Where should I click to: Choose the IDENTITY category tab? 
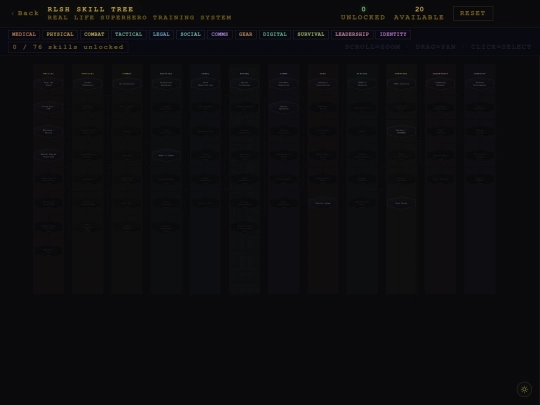393,34
